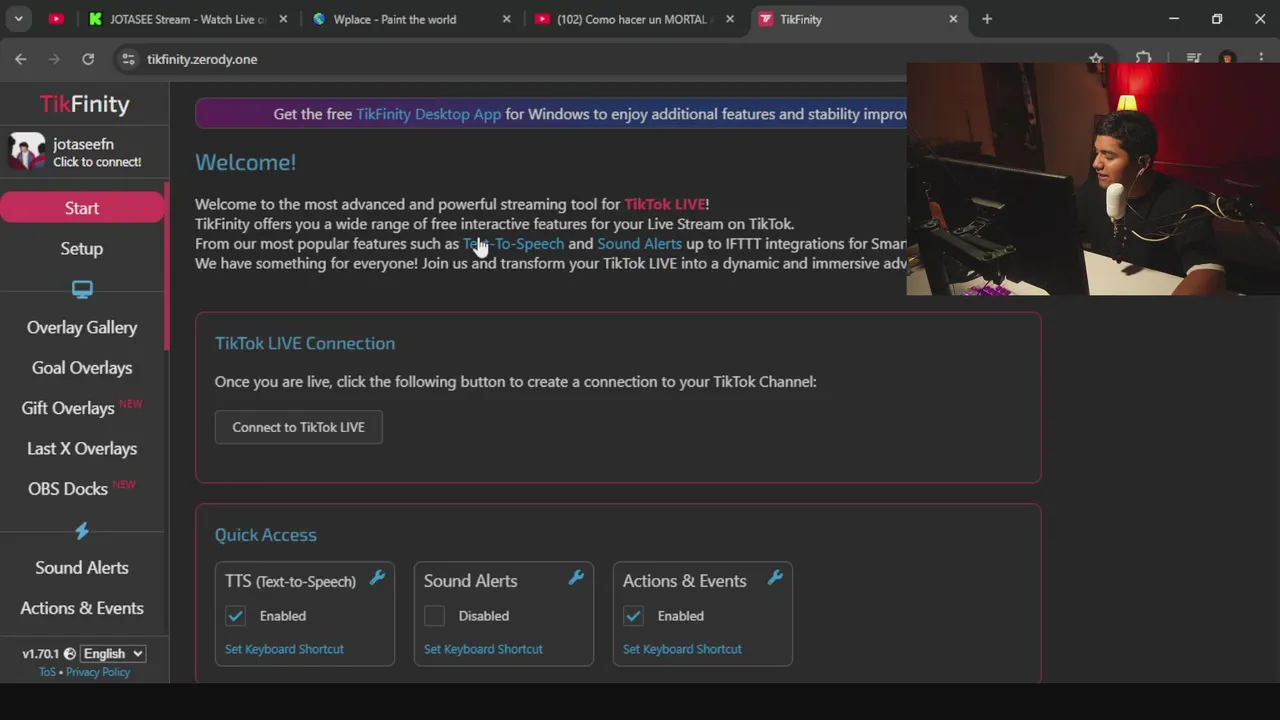The image size is (1280, 720).
Task: Click the version sync icon near v1.70.1
Action: point(69,654)
